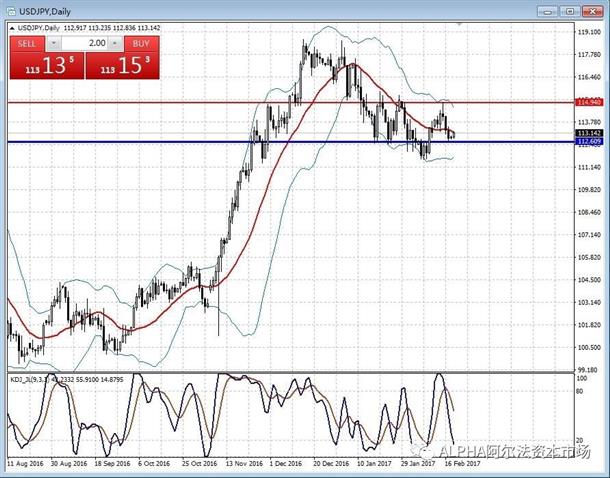Click the KDJ_JL(9,3,3) indicator label
This screenshot has width=610, height=478.
[67, 379]
